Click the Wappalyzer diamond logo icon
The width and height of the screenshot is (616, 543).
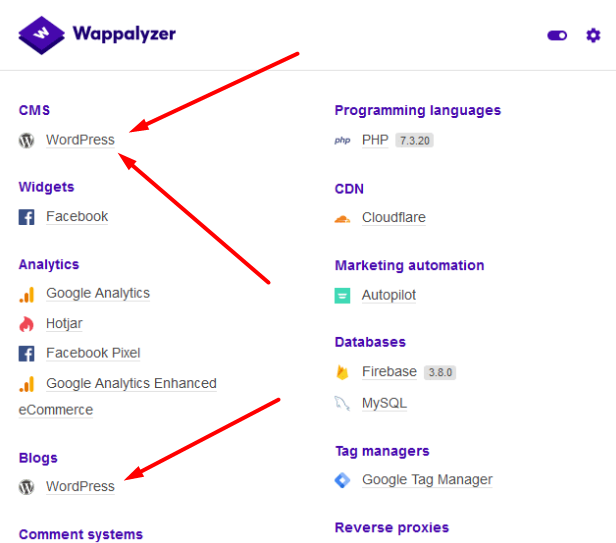41,35
